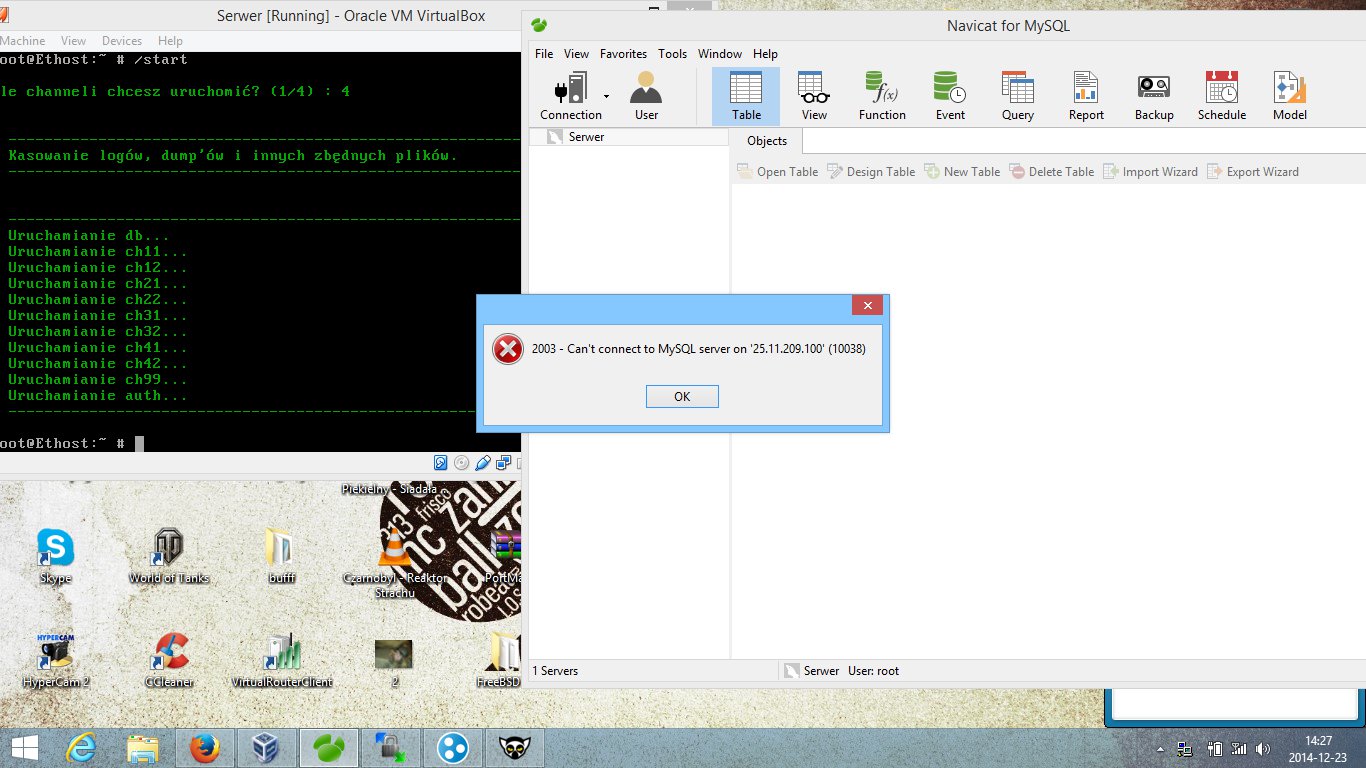Open the Navicat View menu

(576, 54)
